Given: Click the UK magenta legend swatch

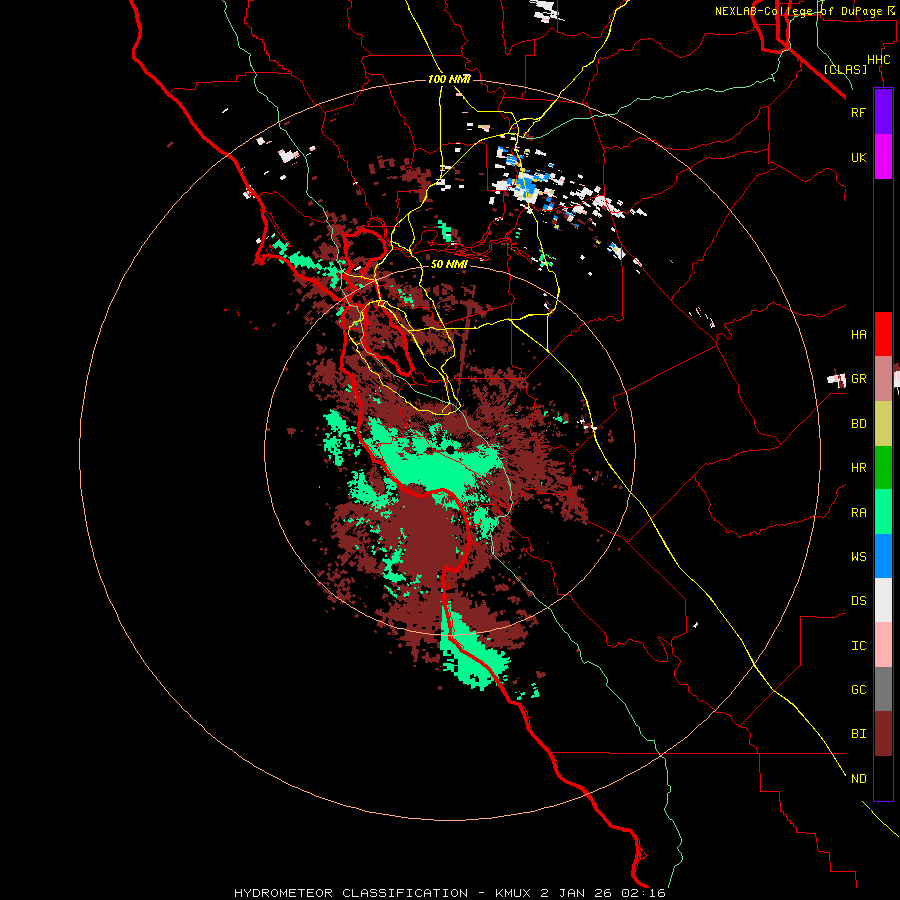Looking at the screenshot, I should tap(883, 157).
